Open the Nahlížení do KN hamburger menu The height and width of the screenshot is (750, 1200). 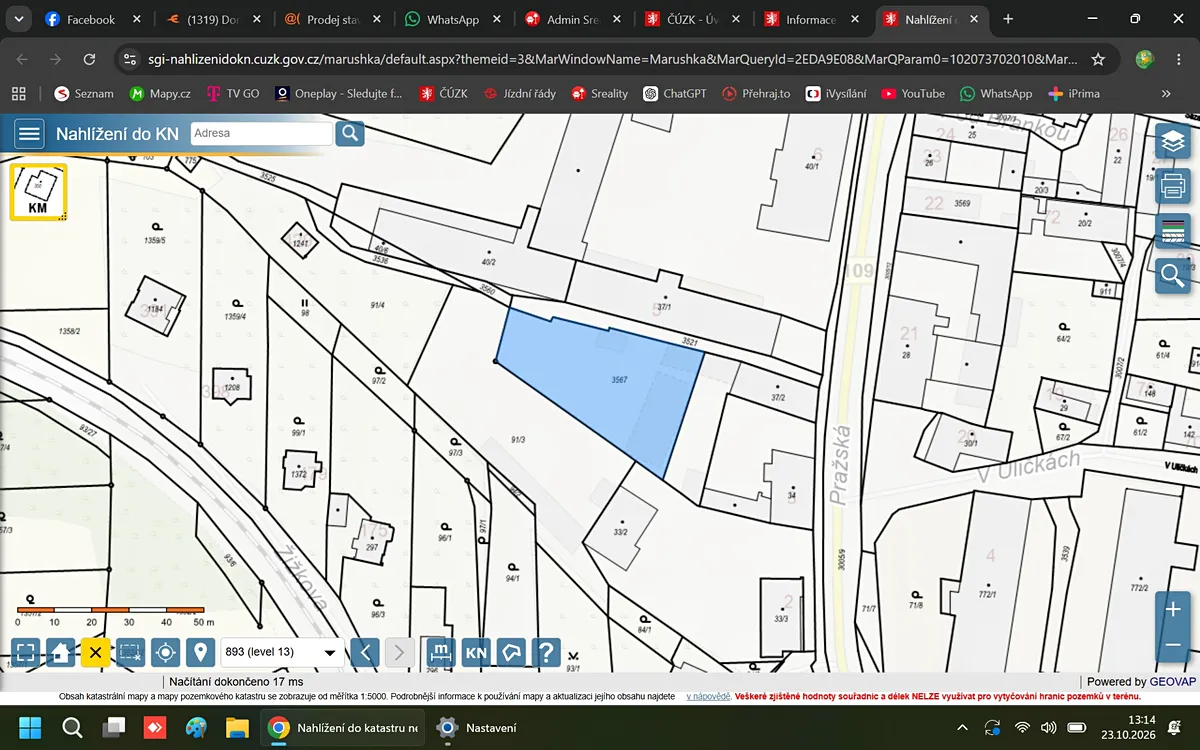[x=30, y=133]
